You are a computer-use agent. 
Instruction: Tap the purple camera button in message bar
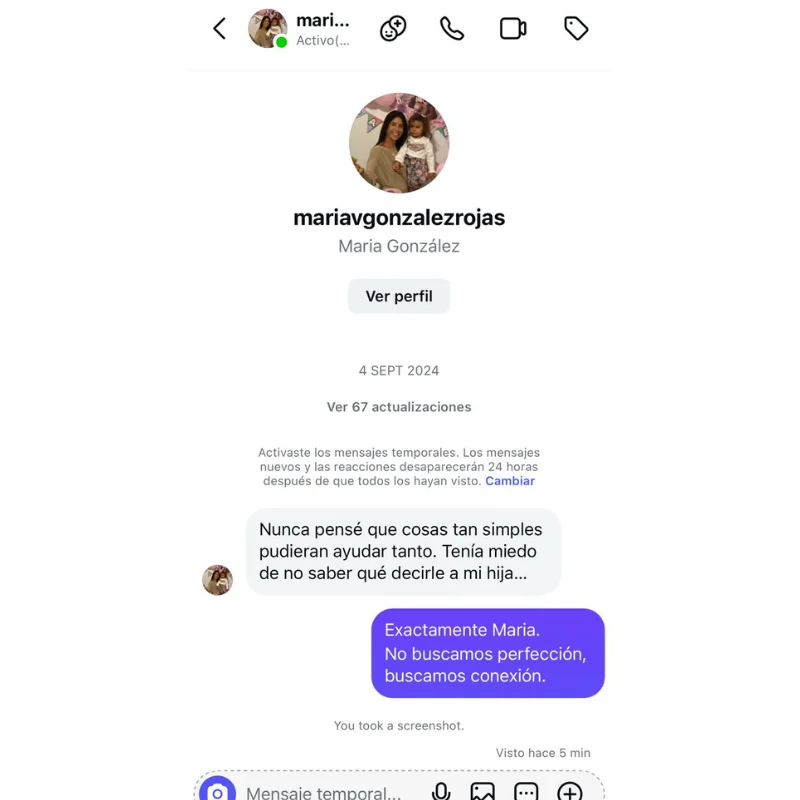tap(217, 789)
